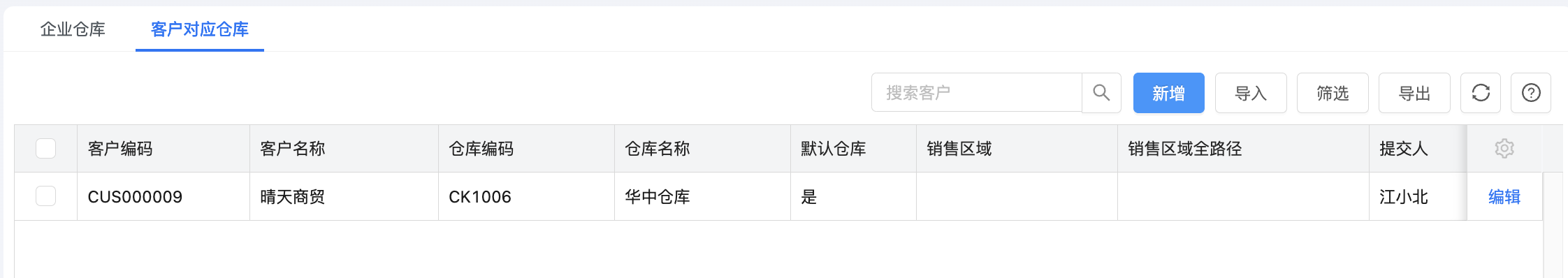Switch to 企业仓库 tab

[x=73, y=29]
